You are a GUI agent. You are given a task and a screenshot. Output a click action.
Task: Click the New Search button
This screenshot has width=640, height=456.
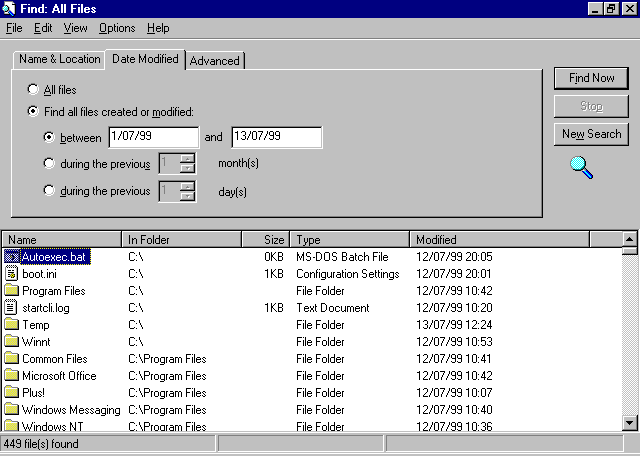click(591, 134)
